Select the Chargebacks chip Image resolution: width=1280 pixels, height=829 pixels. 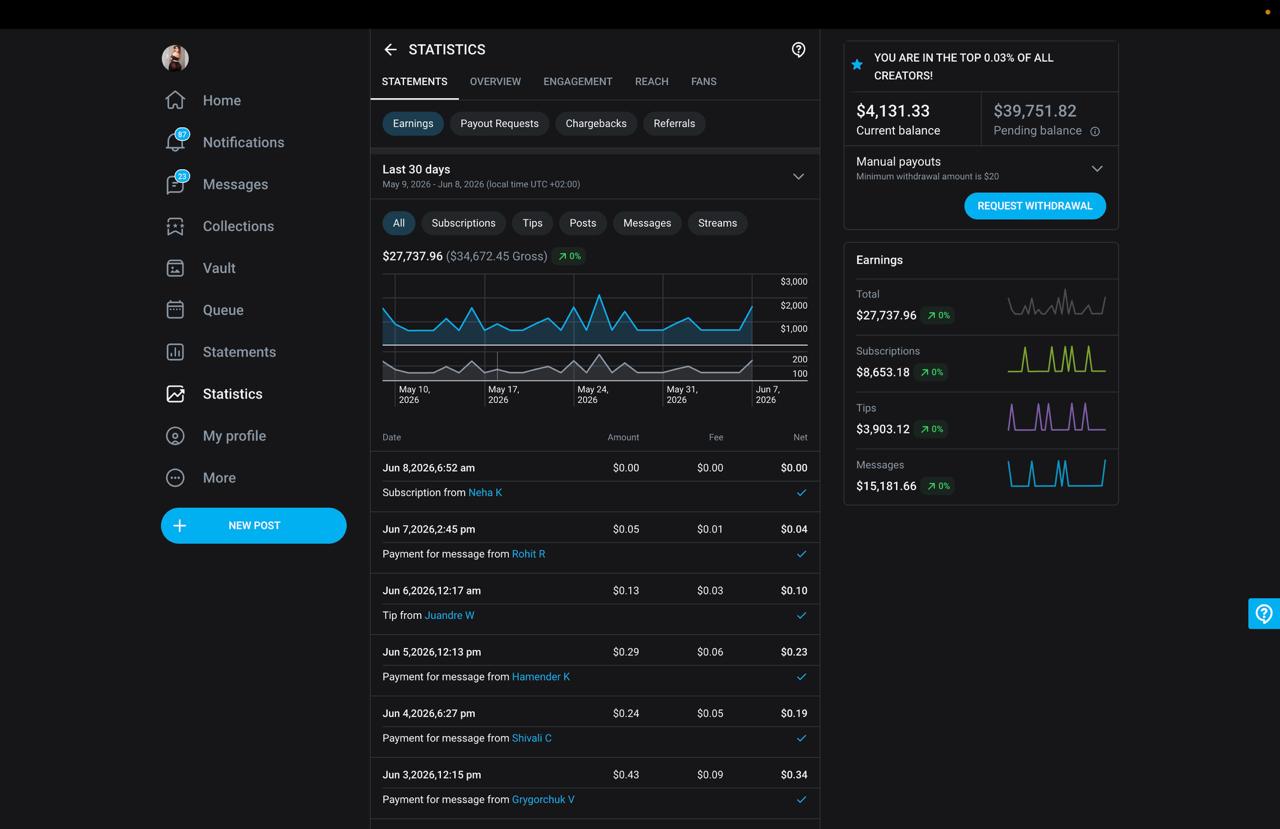[x=596, y=124]
